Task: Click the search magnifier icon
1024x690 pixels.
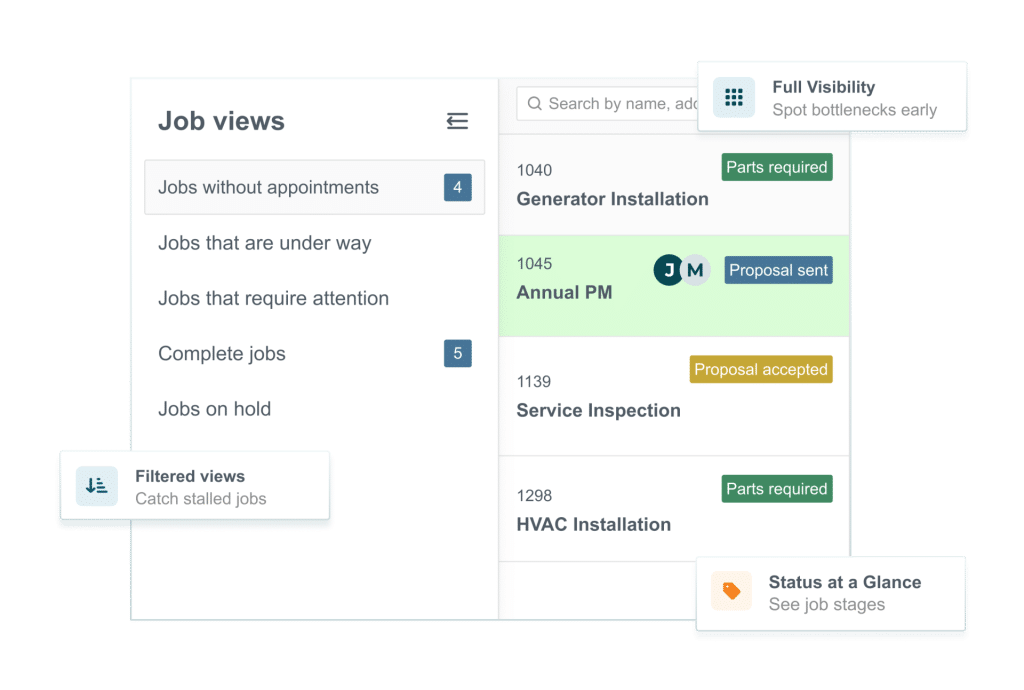Action: 534,104
